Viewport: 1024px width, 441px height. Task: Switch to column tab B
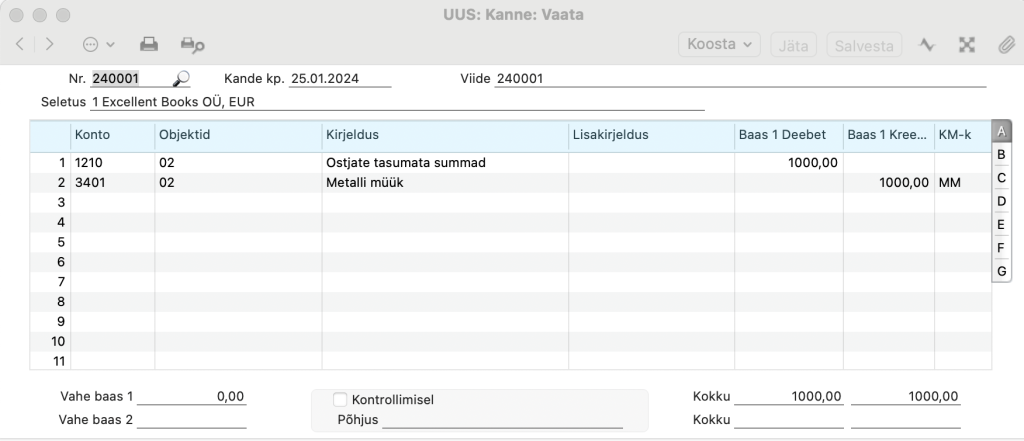(x=1001, y=155)
